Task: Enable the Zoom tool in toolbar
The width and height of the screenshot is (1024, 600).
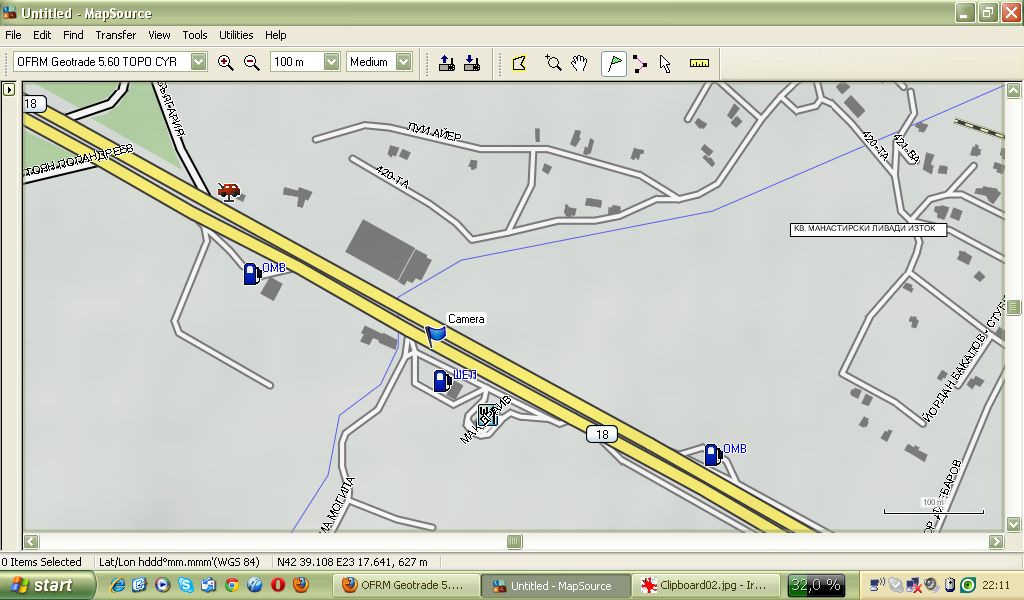Action: [x=553, y=63]
